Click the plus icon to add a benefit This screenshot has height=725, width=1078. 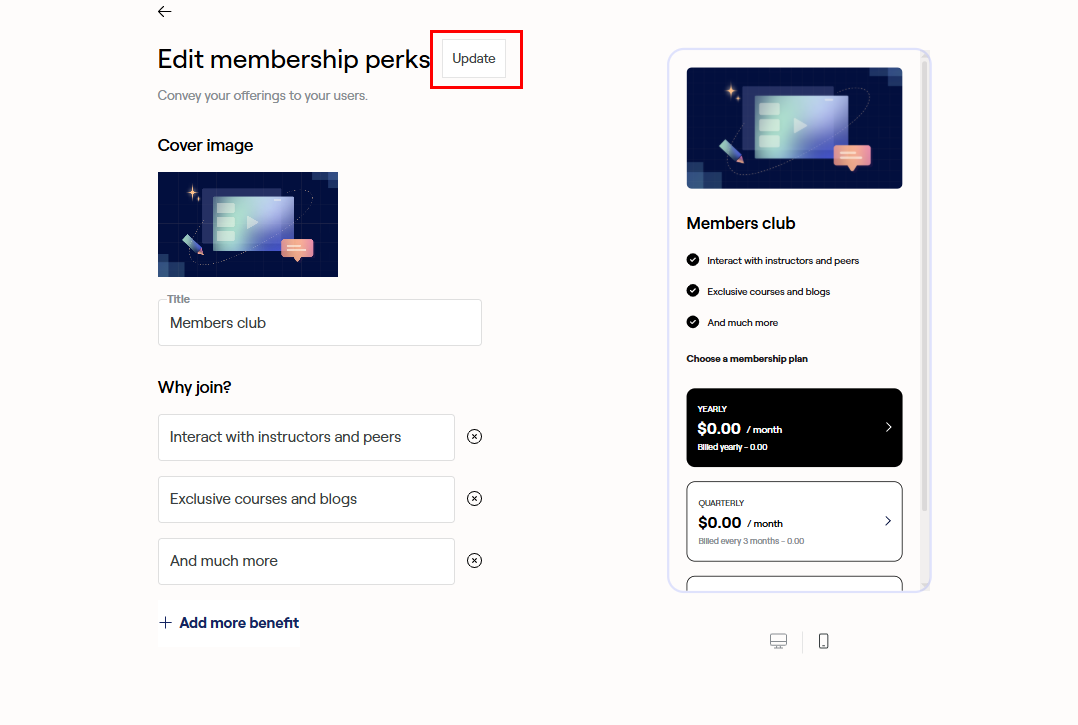pos(166,623)
